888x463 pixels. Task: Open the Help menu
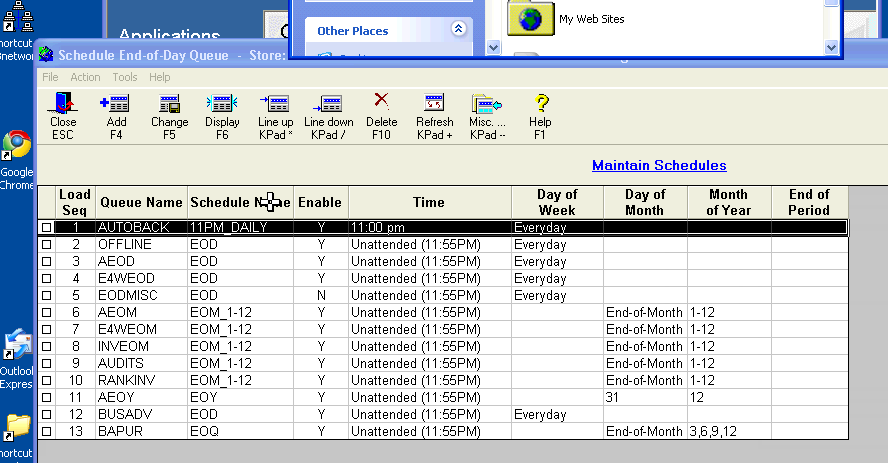160,77
